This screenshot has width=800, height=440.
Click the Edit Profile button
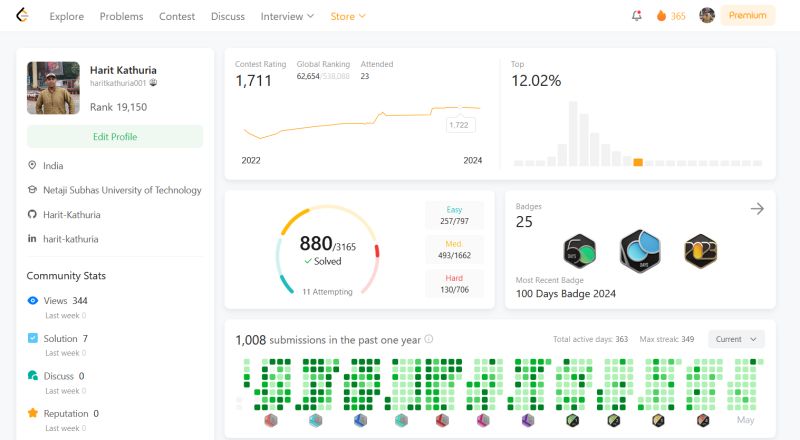(x=115, y=136)
